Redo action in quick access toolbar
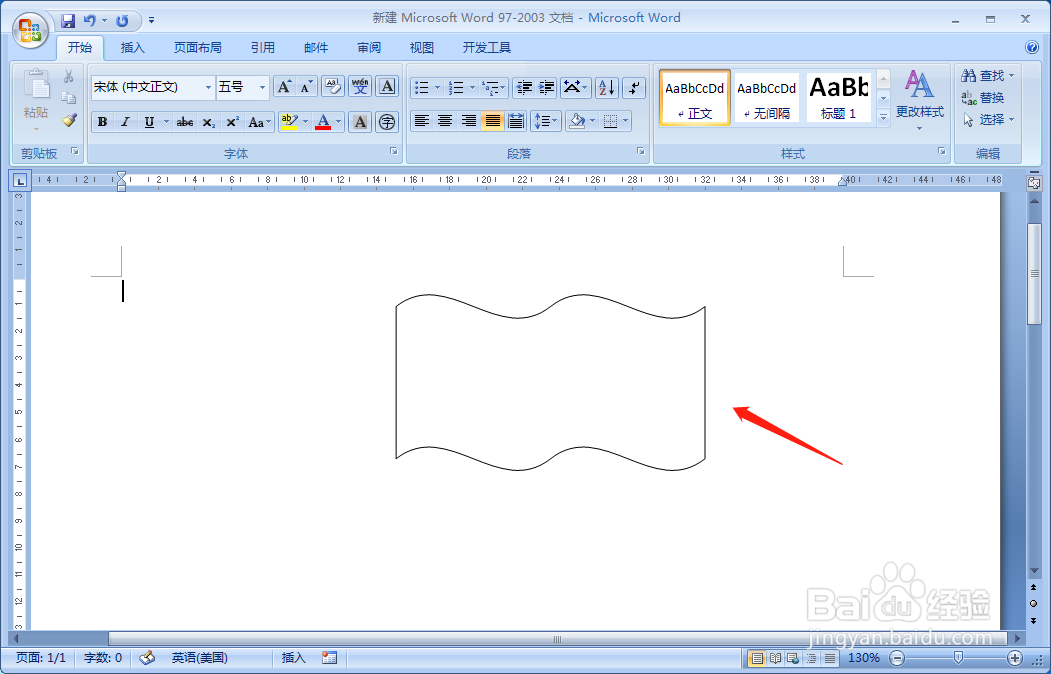The width and height of the screenshot is (1051, 674). [x=122, y=21]
